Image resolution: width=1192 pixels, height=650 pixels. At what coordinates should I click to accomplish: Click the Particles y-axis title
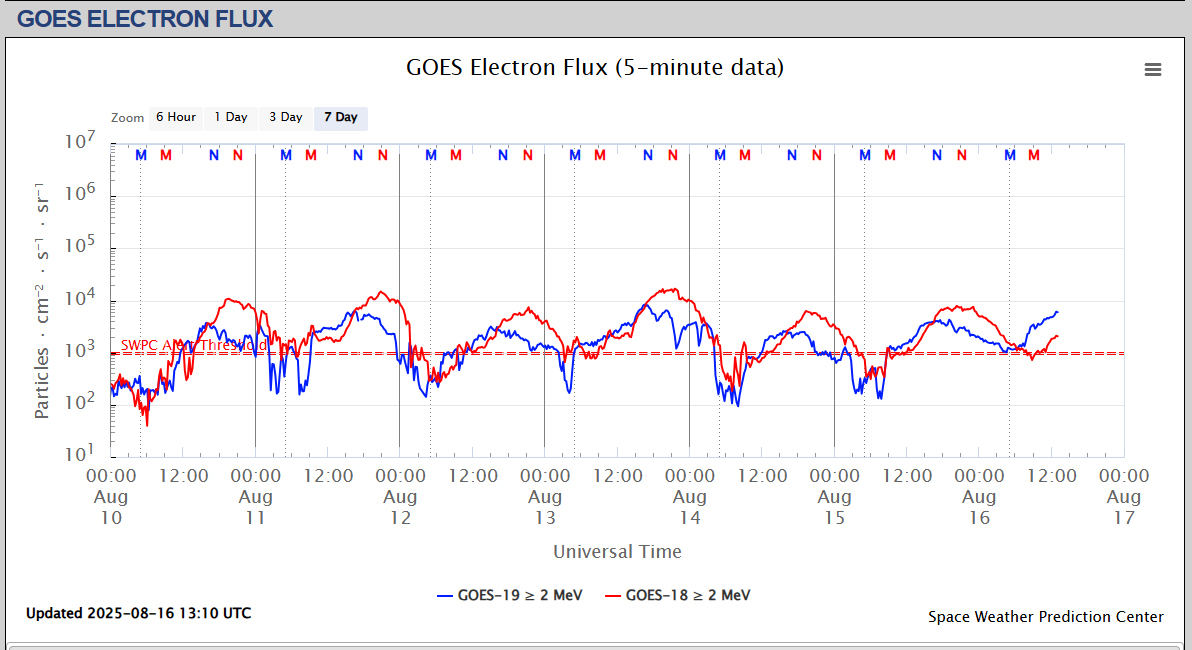(x=42, y=300)
